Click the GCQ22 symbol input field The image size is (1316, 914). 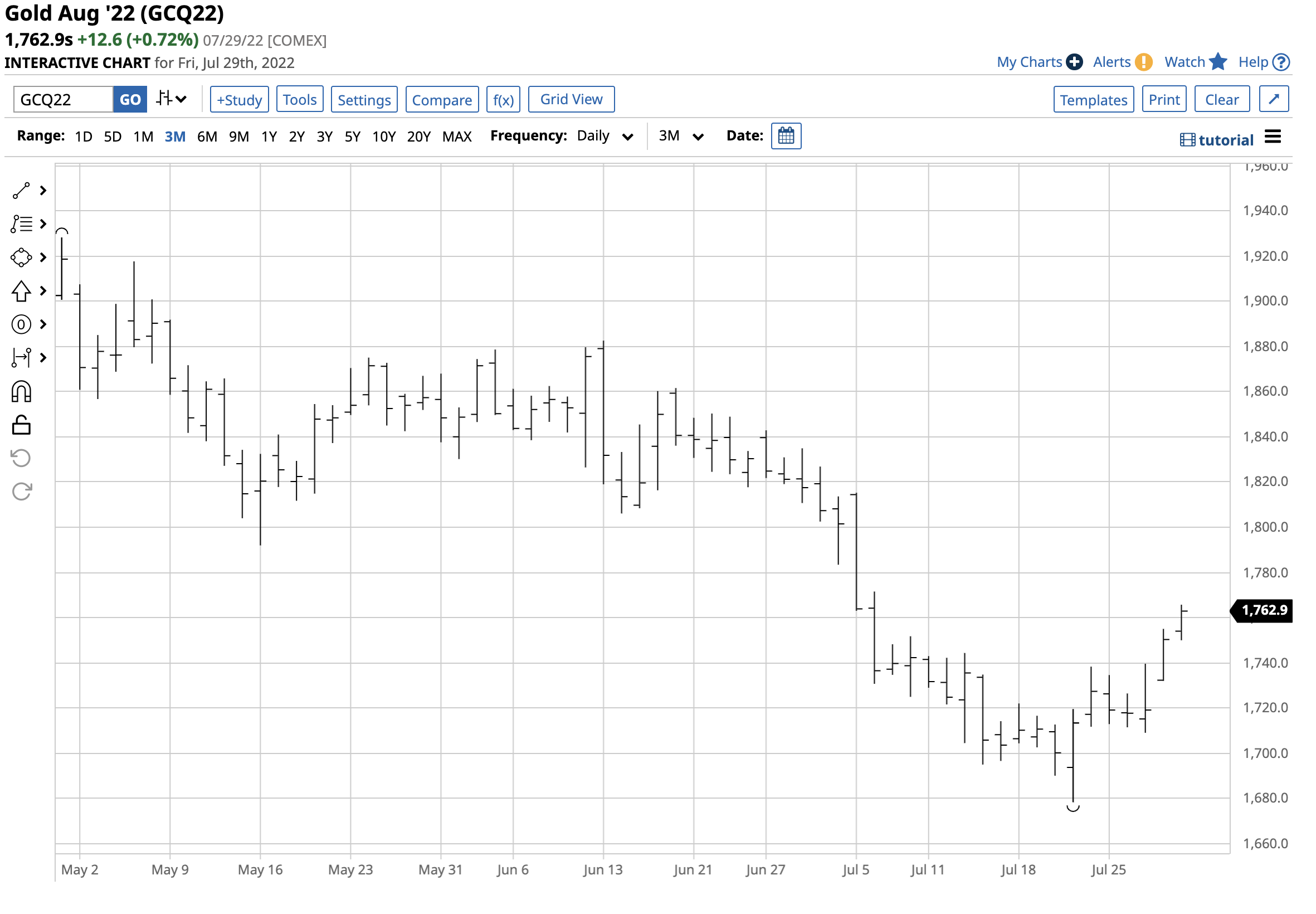coord(63,100)
